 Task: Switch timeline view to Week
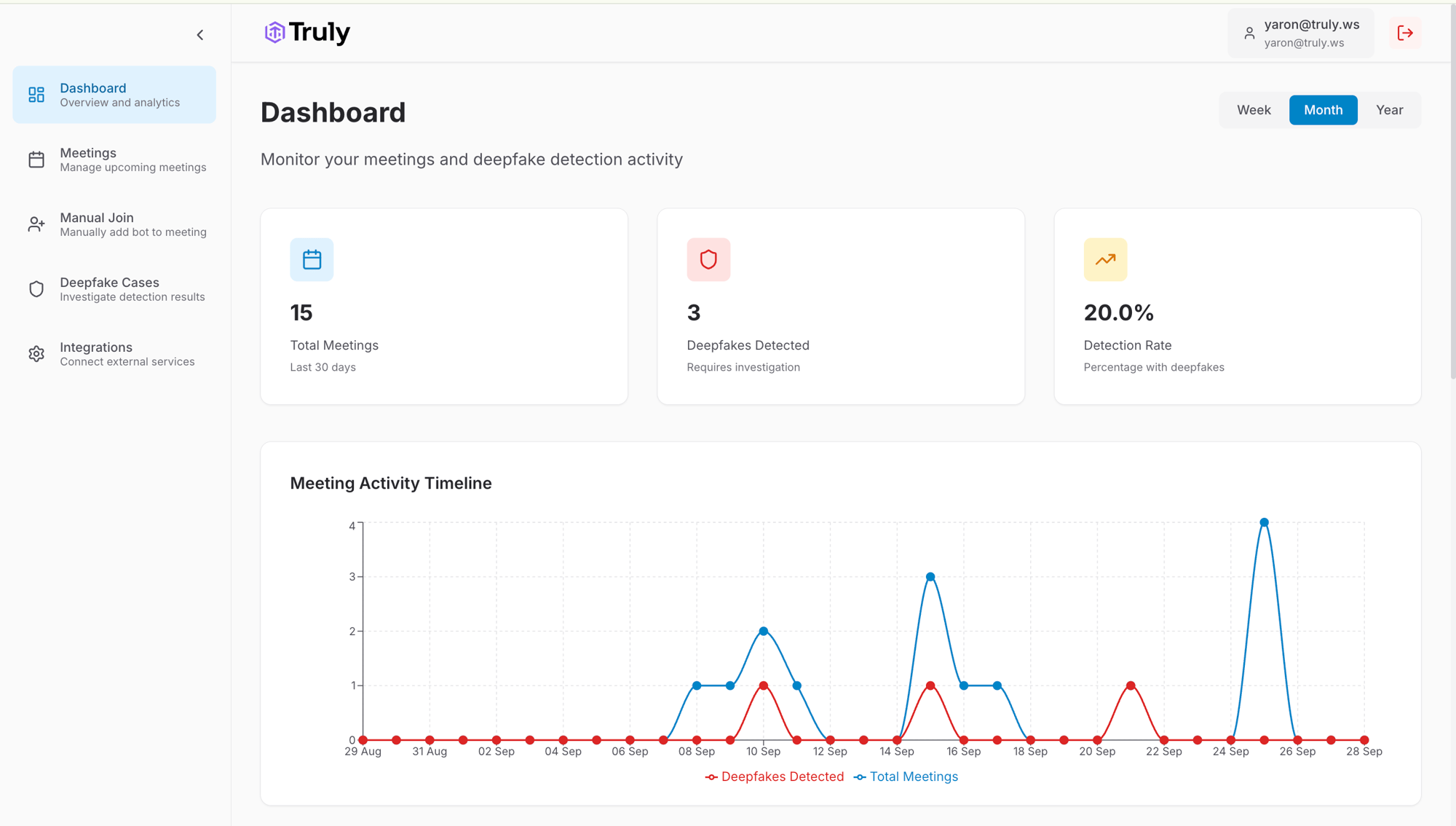click(1253, 109)
